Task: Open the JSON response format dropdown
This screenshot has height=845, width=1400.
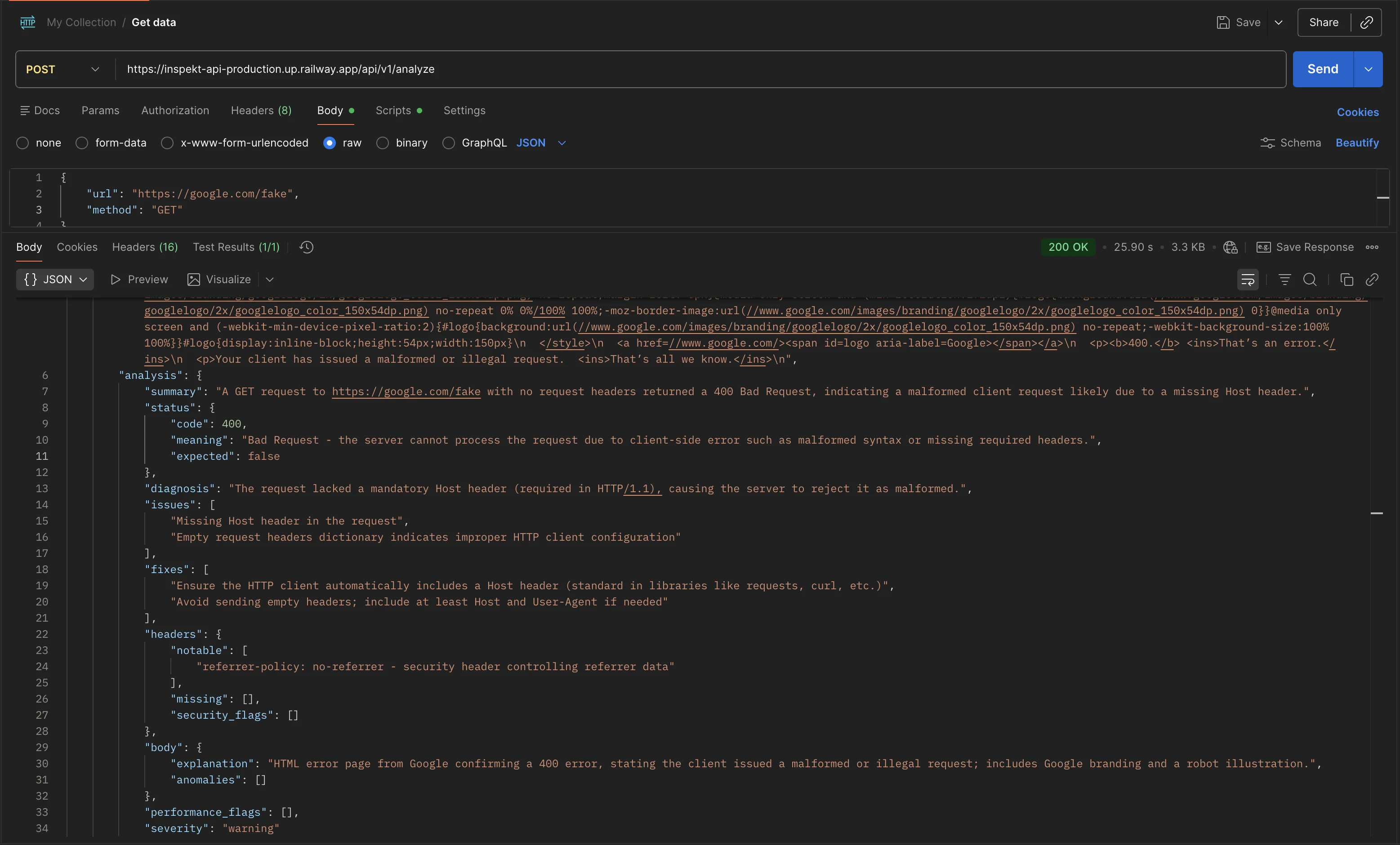Action: click(x=55, y=280)
